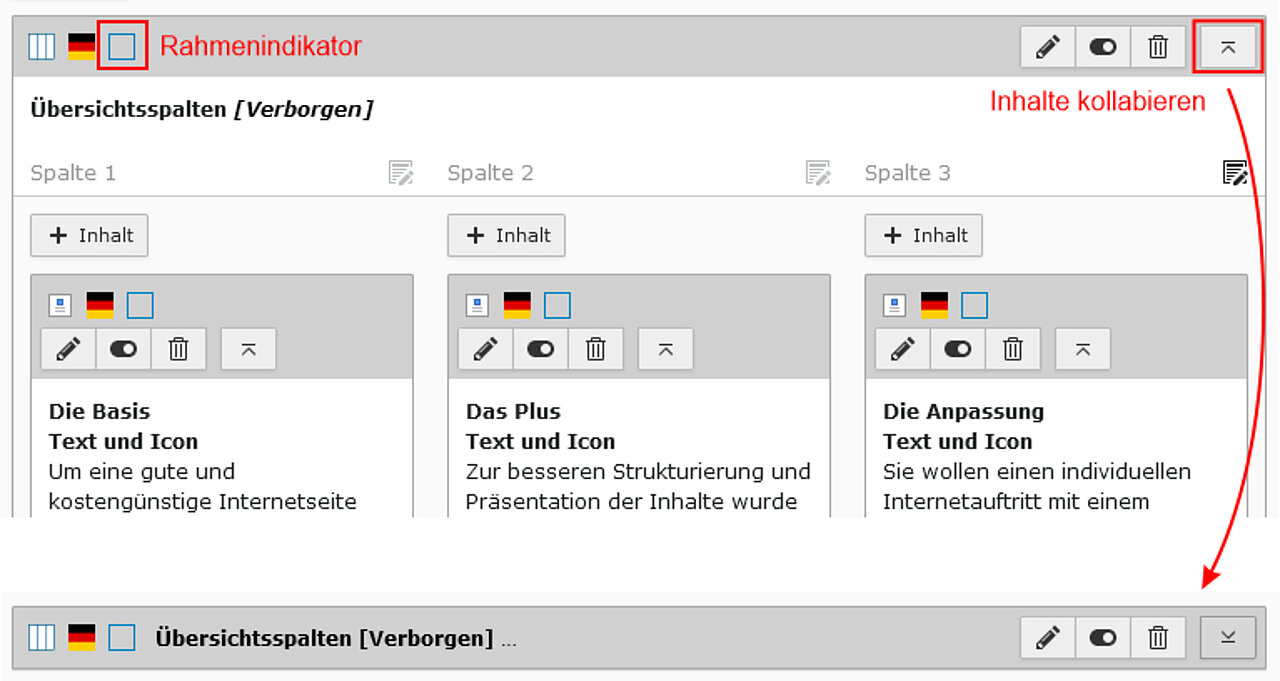The height and width of the screenshot is (681, 1280).
Task: Add content in Spalte 1 with Inhalt button
Action: pos(90,236)
